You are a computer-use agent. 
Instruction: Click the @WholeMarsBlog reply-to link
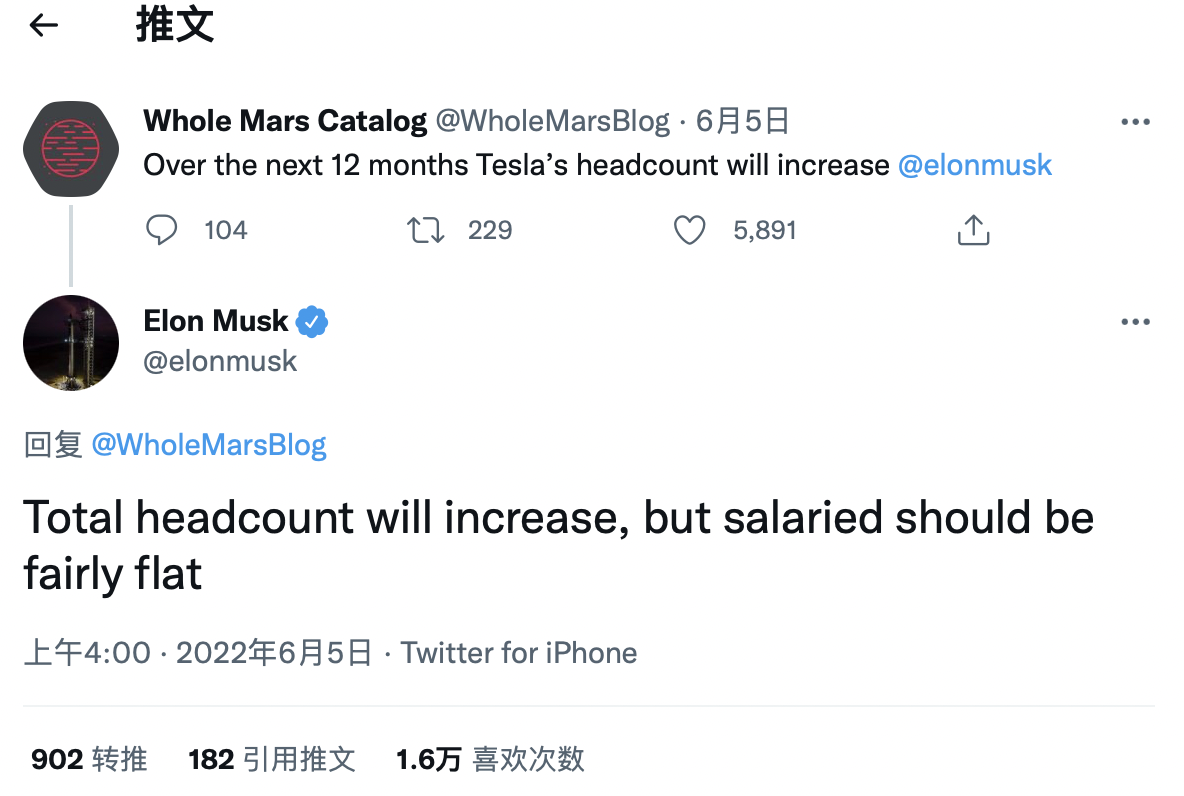point(209,445)
